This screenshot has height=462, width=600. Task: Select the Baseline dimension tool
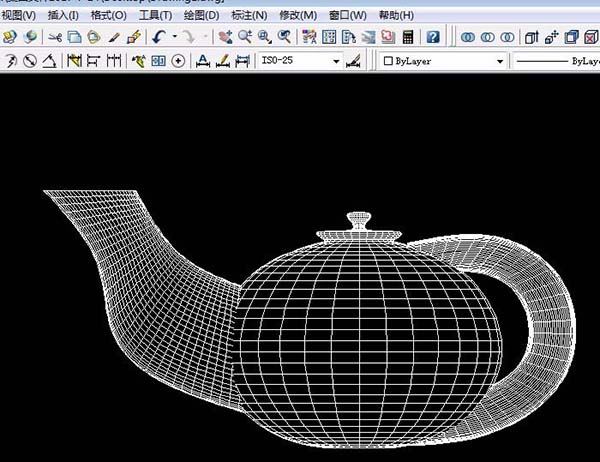point(94,60)
